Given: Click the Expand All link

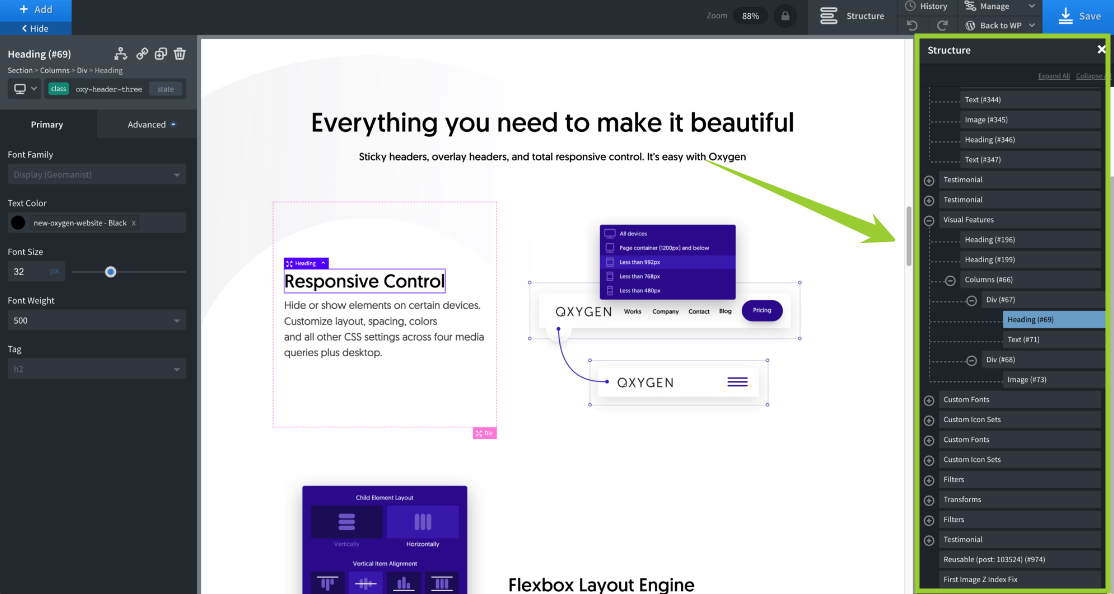Looking at the screenshot, I should [x=1054, y=76].
